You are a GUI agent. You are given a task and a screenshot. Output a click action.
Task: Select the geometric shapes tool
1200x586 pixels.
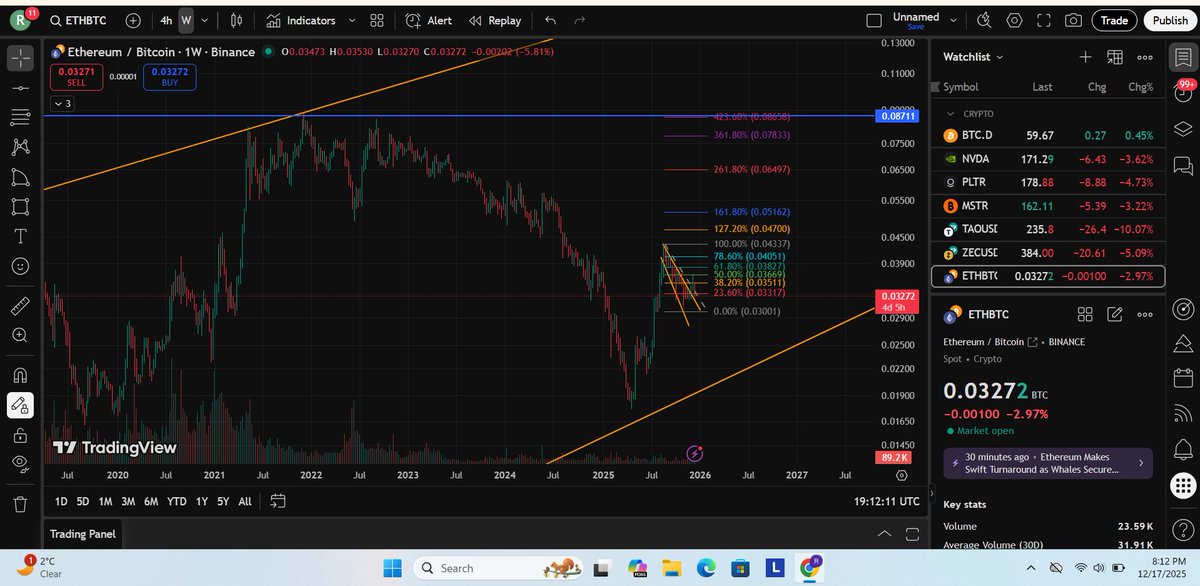[20, 207]
